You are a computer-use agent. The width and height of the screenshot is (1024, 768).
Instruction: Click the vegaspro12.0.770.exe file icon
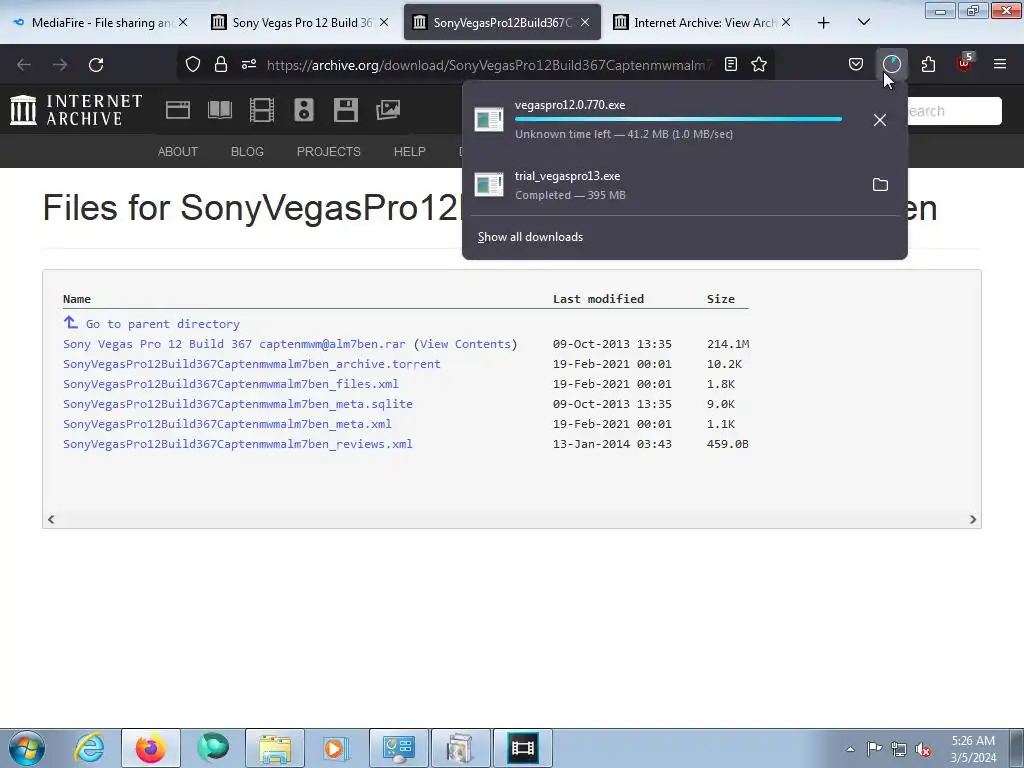[x=488, y=120]
